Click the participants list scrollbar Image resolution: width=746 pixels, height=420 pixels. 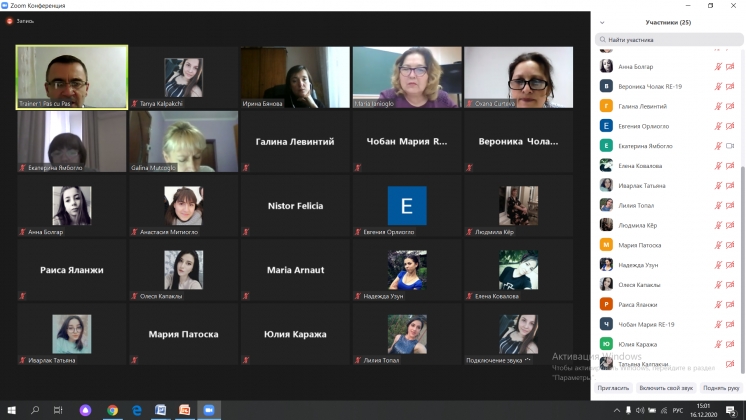click(x=743, y=269)
